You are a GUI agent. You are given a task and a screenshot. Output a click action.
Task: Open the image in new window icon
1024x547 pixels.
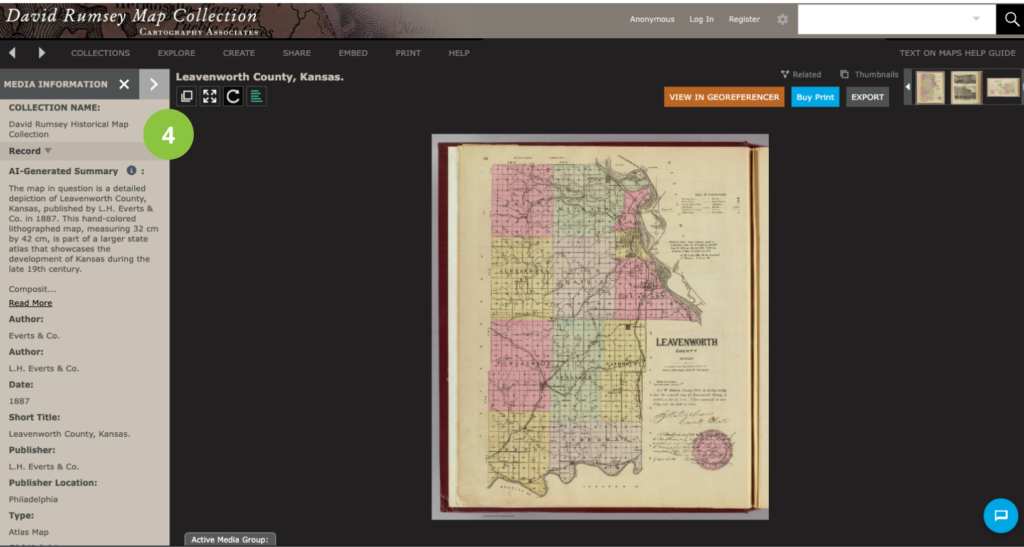[x=187, y=97]
